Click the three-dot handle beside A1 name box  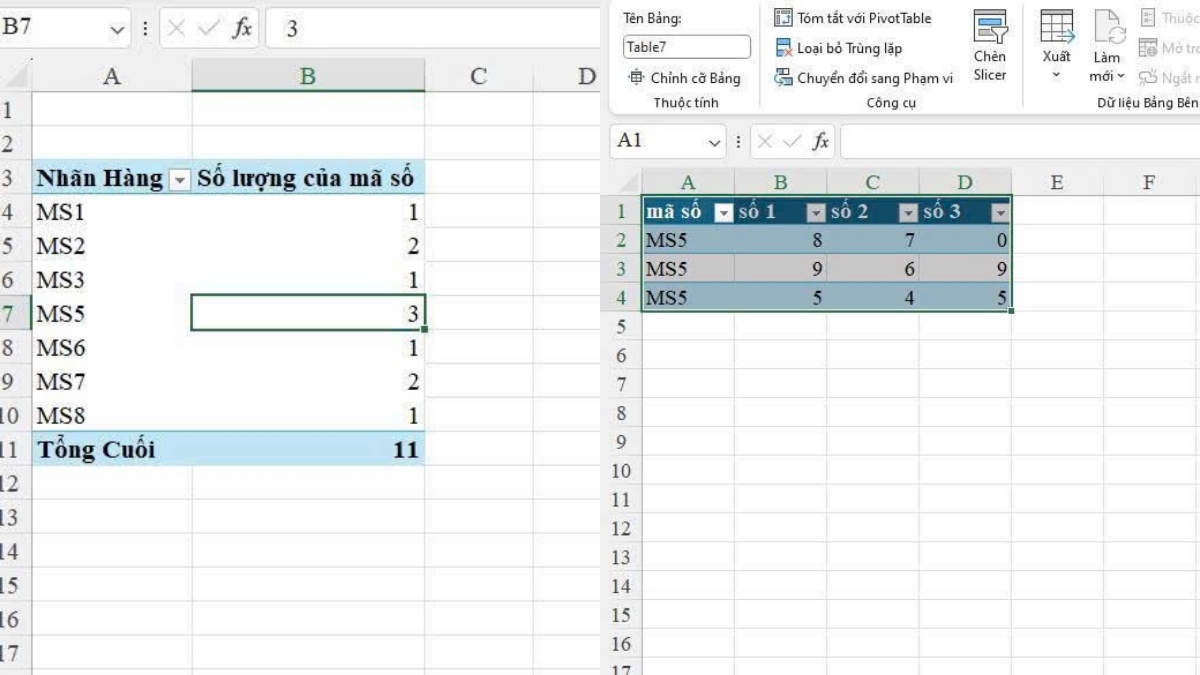pyautogui.click(x=739, y=142)
